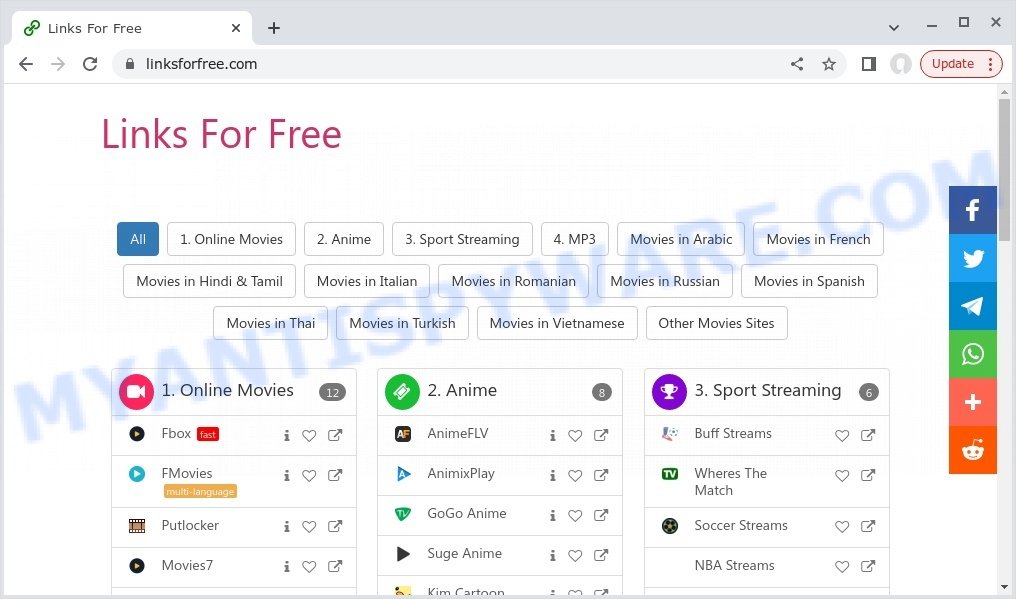Filter by Movies in Hindi & Tamil
1016x599 pixels.
coord(209,281)
